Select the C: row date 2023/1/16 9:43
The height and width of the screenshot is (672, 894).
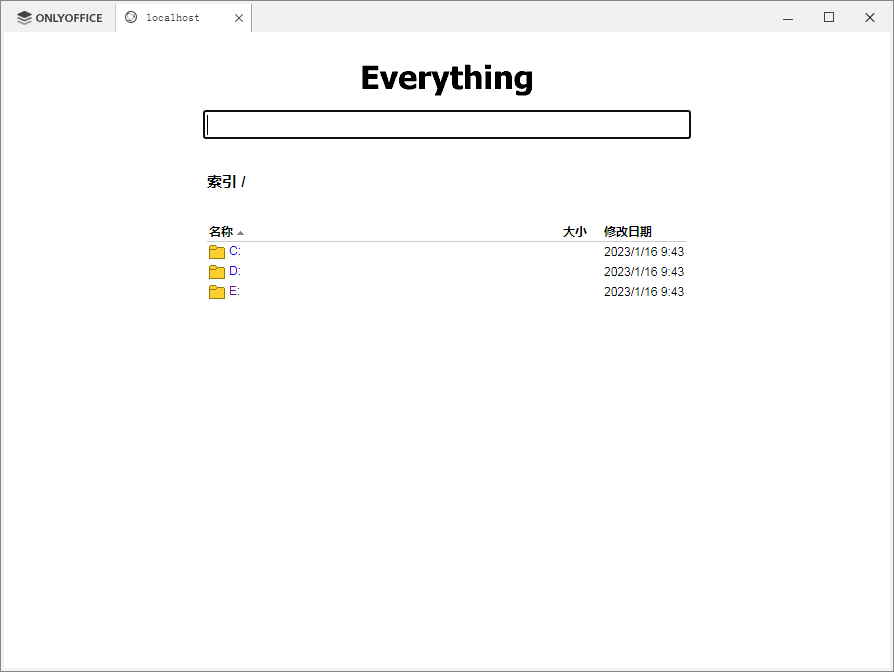[644, 251]
